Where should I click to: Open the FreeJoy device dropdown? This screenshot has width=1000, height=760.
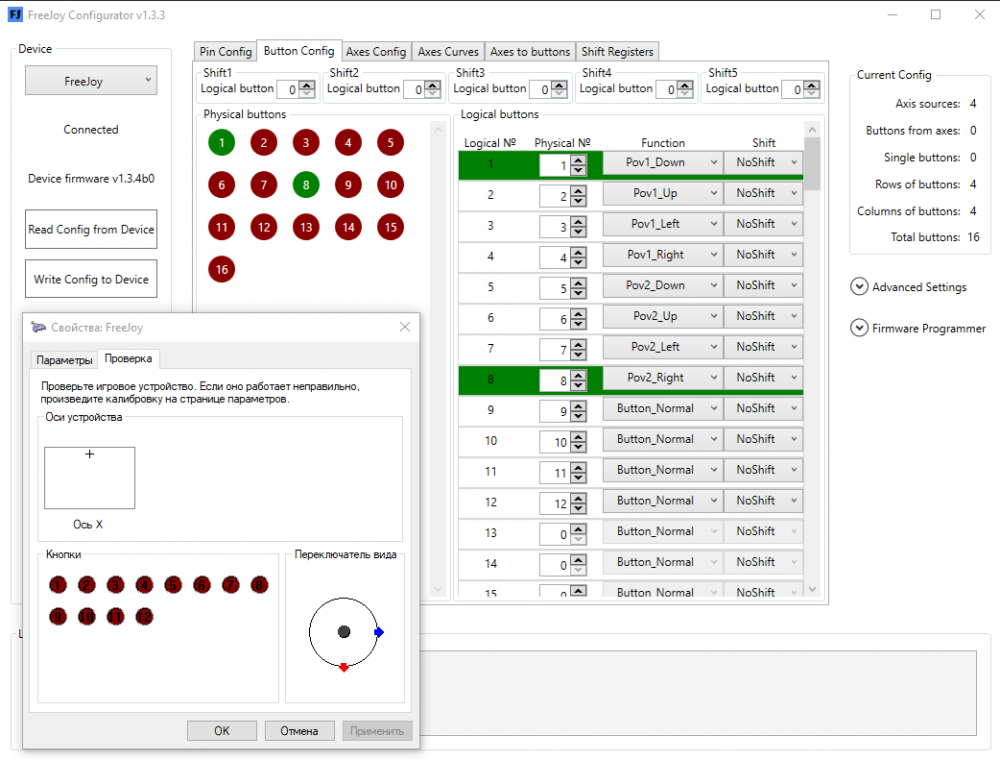tap(91, 80)
